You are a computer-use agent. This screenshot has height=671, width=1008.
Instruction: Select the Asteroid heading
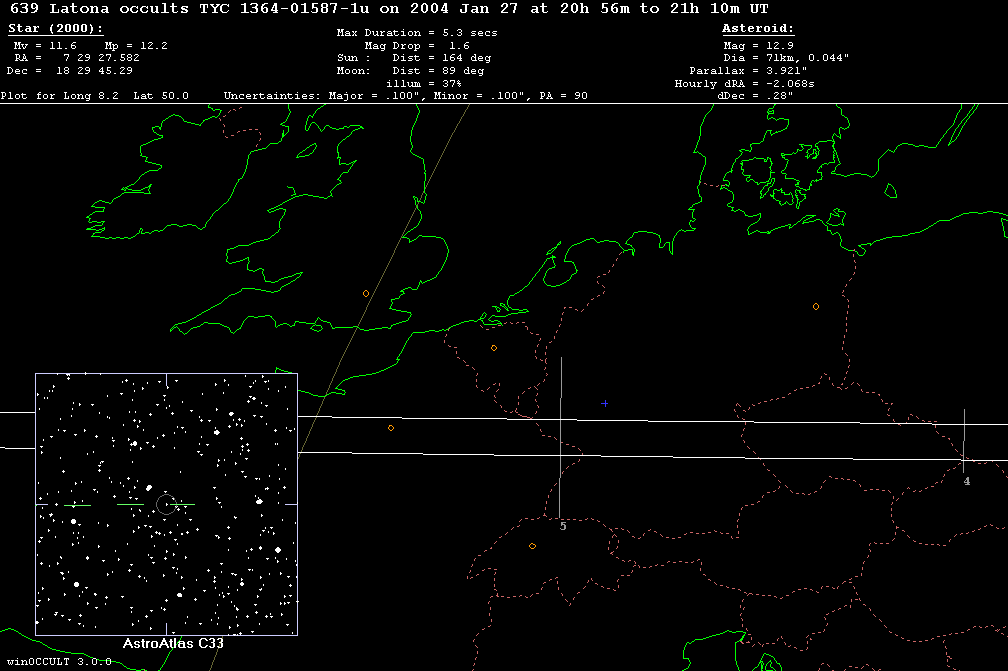758,29
